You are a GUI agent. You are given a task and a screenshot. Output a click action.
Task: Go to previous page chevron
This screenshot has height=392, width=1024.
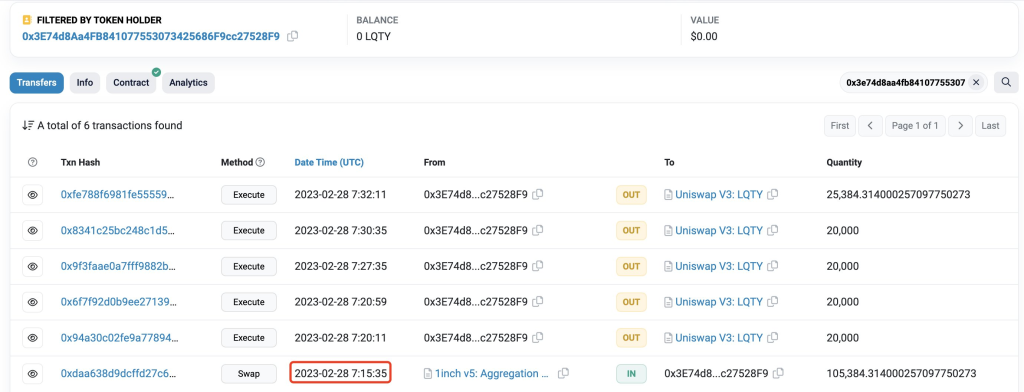pyautogui.click(x=871, y=125)
